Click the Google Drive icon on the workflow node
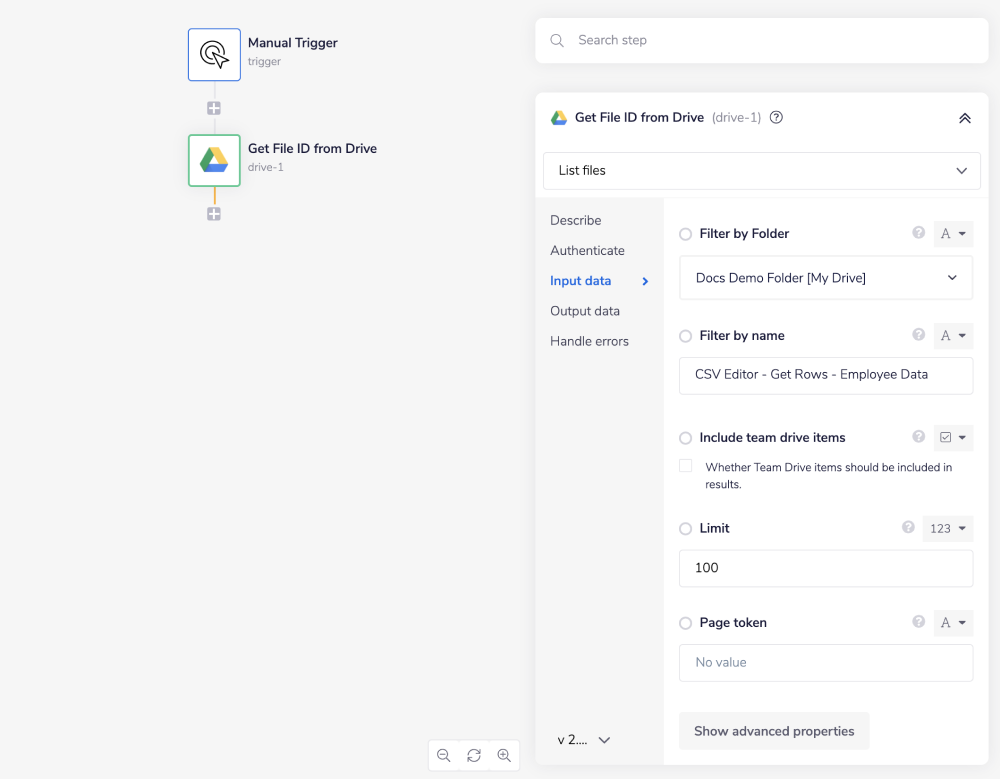The width and height of the screenshot is (1000, 780). pyautogui.click(x=214, y=160)
